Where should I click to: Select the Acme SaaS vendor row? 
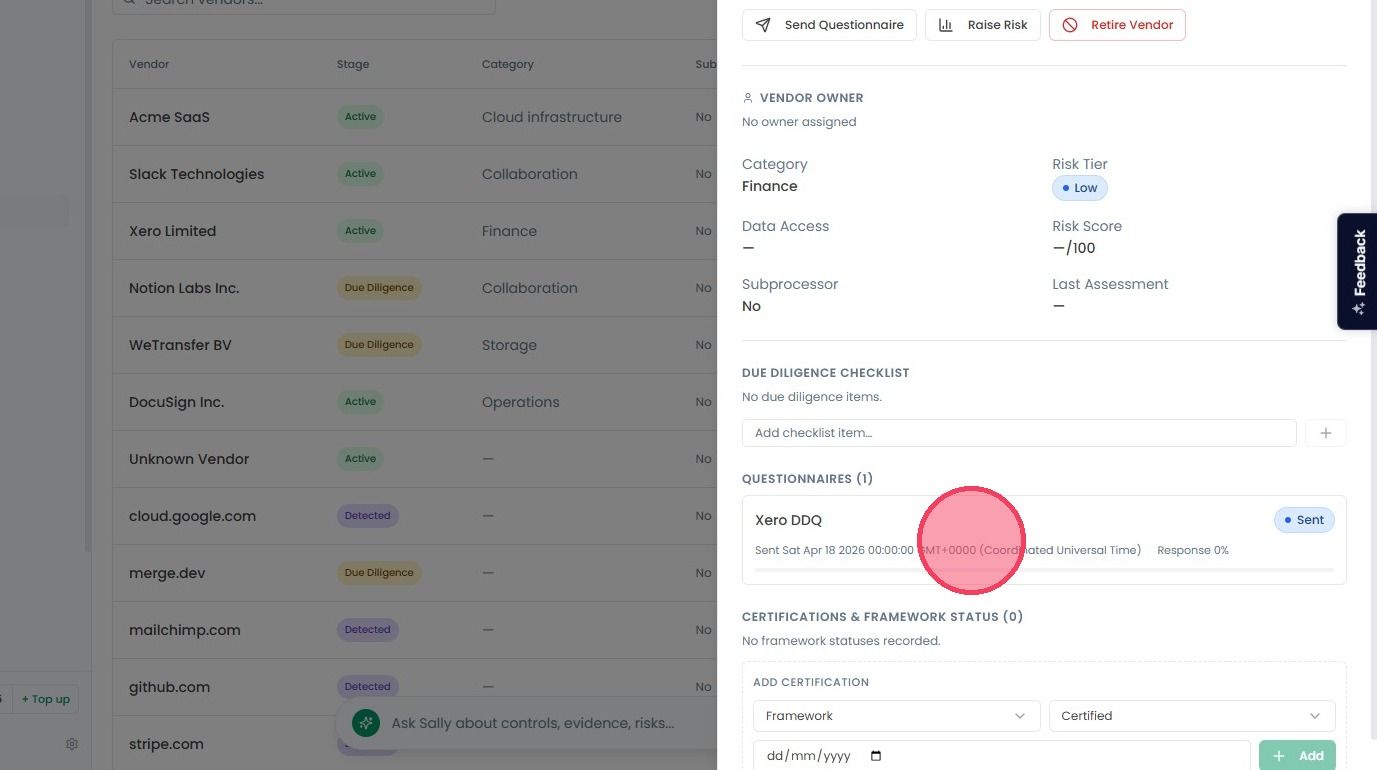[415, 117]
